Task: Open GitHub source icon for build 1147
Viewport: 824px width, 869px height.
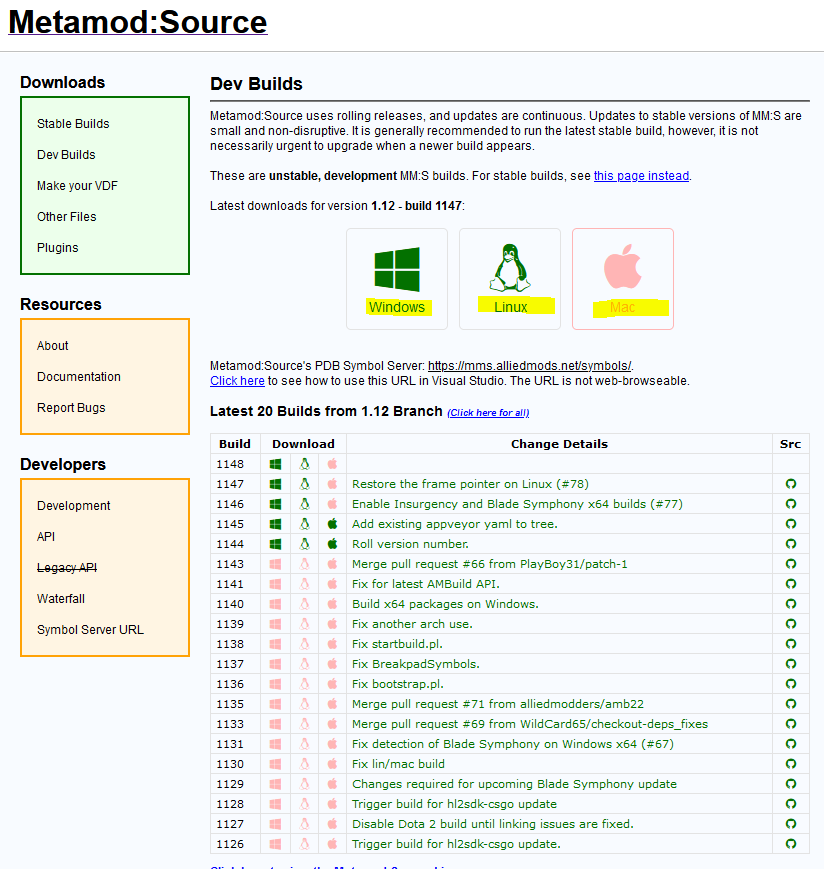Action: (x=791, y=484)
